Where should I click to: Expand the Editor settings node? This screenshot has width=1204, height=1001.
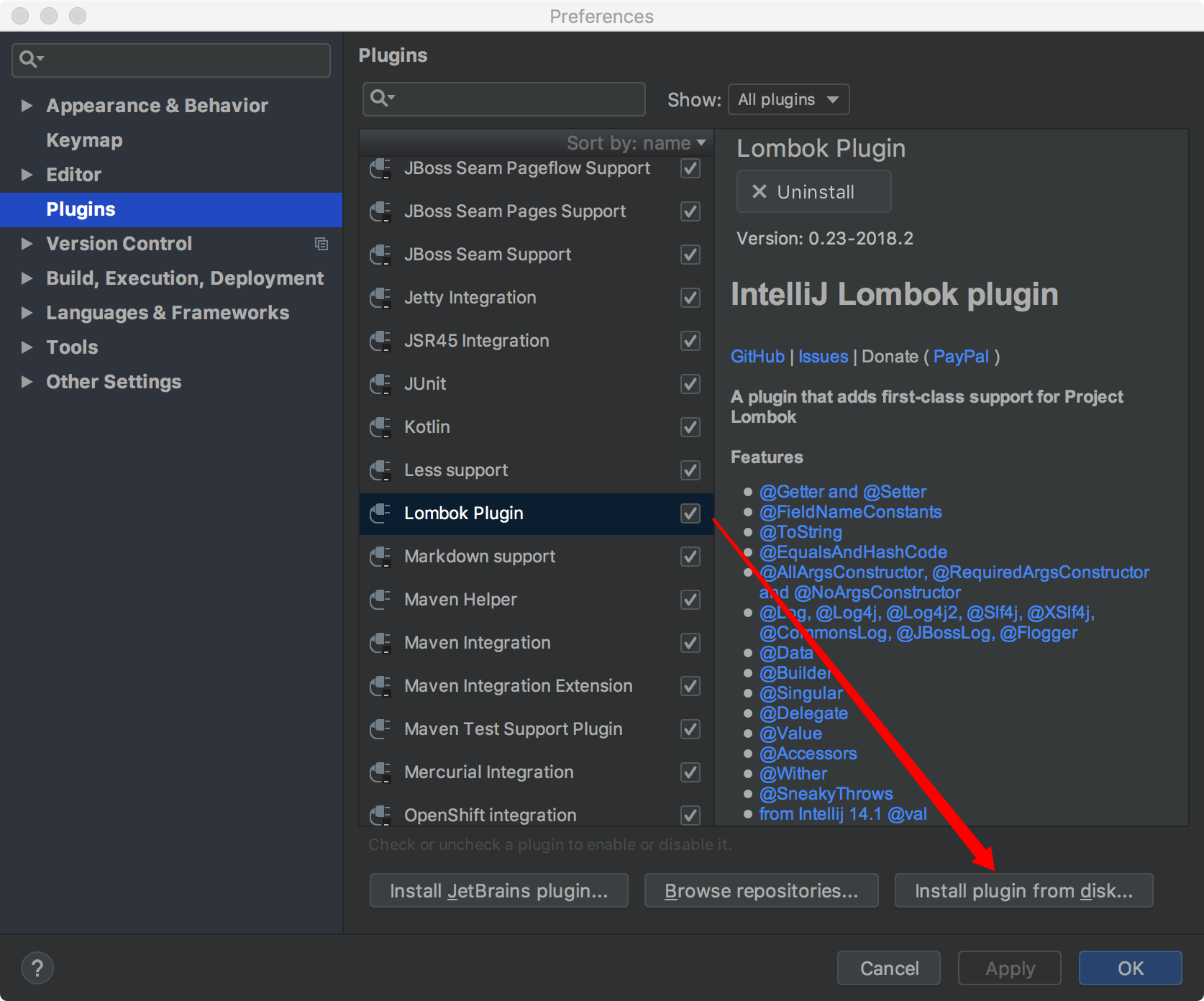27,175
